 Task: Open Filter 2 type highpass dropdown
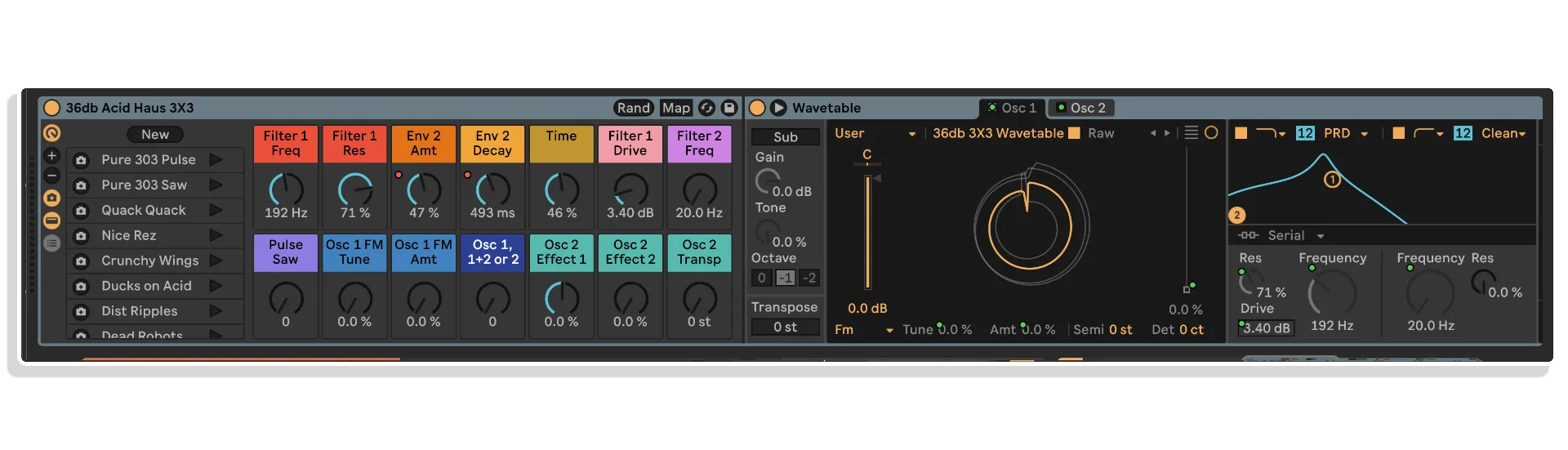(x=1428, y=133)
